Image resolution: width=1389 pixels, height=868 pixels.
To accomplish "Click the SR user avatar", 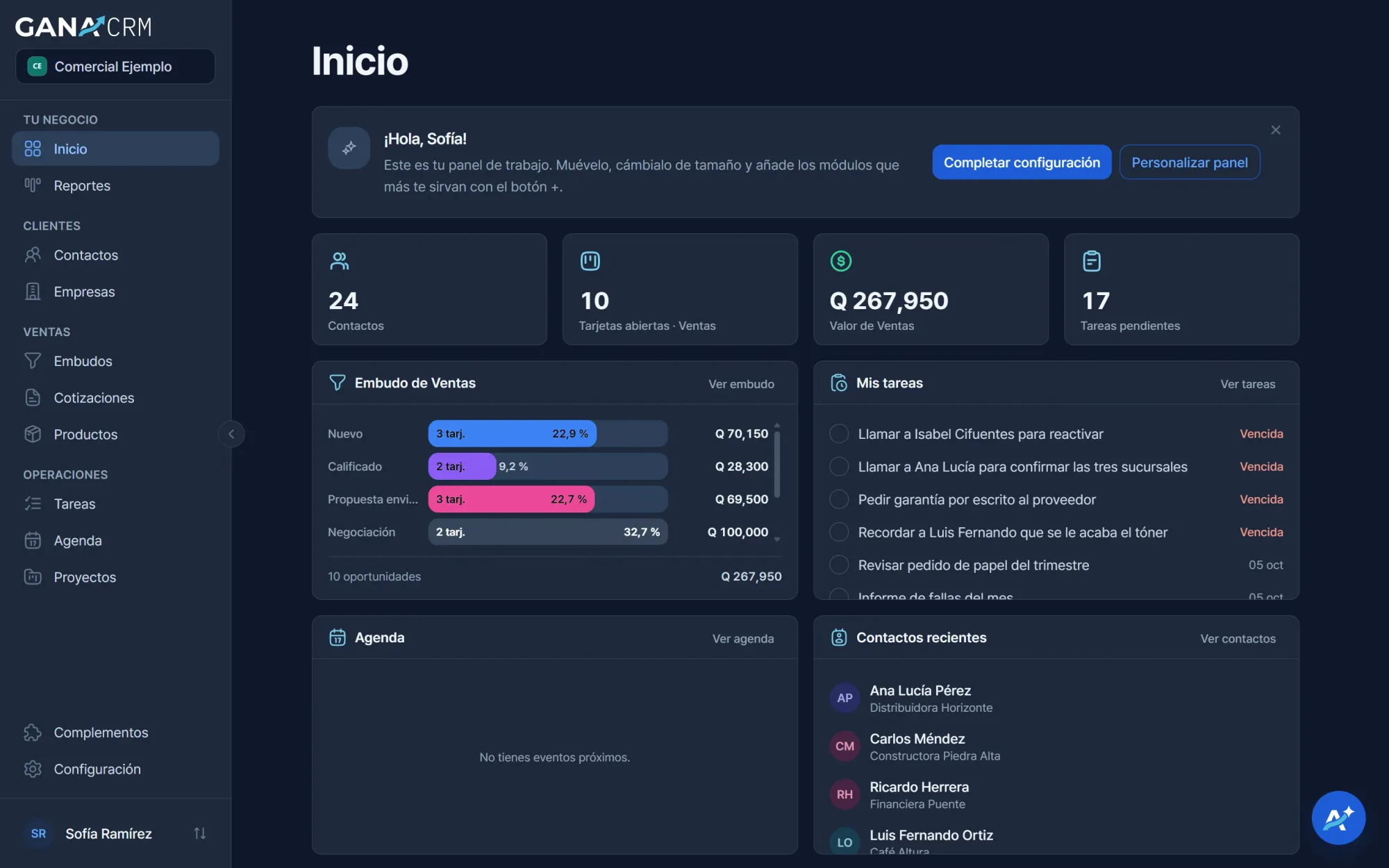I will point(38,833).
